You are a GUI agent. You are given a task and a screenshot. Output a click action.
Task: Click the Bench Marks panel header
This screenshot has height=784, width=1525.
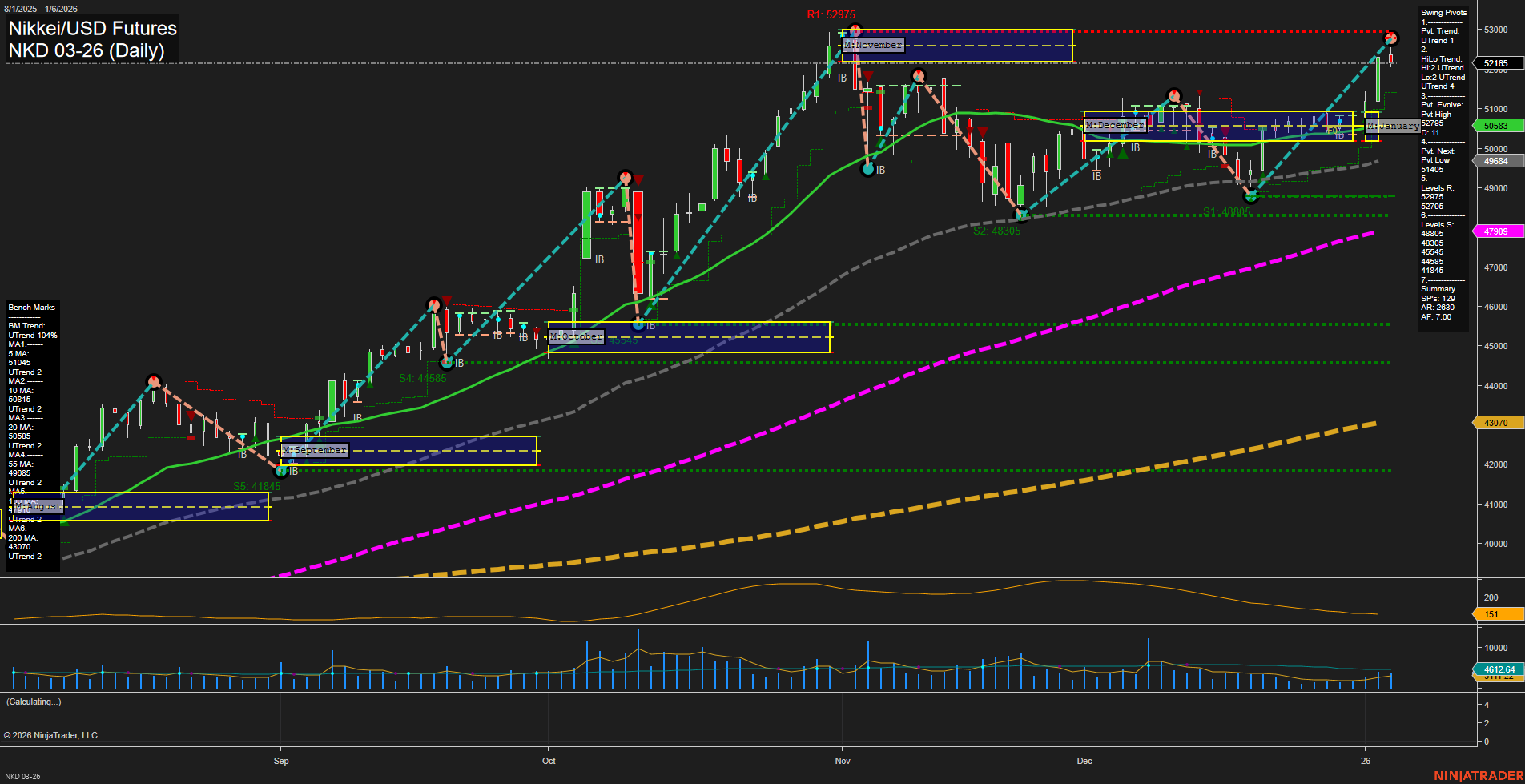click(x=31, y=307)
